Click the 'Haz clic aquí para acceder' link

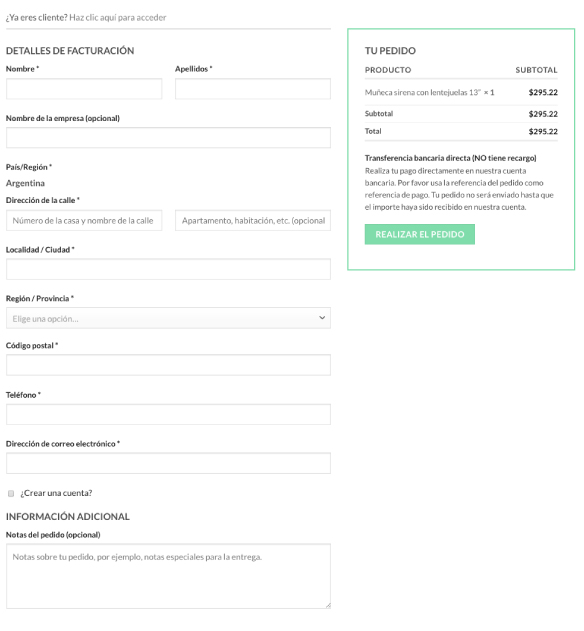pos(118,17)
